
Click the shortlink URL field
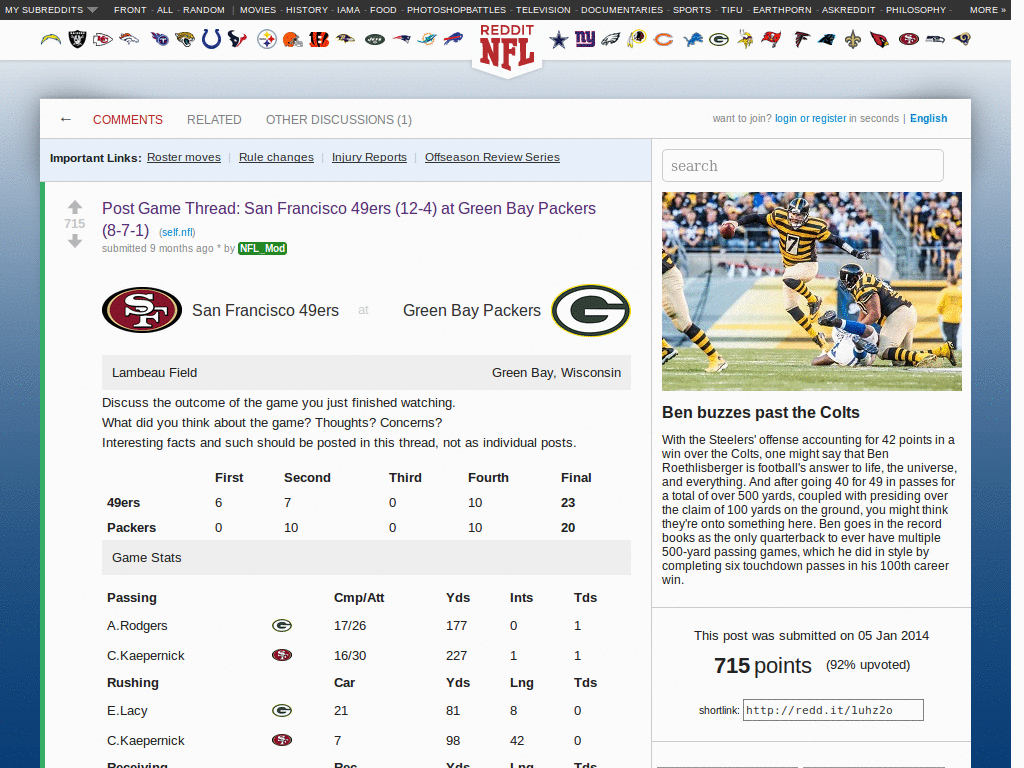coord(833,710)
